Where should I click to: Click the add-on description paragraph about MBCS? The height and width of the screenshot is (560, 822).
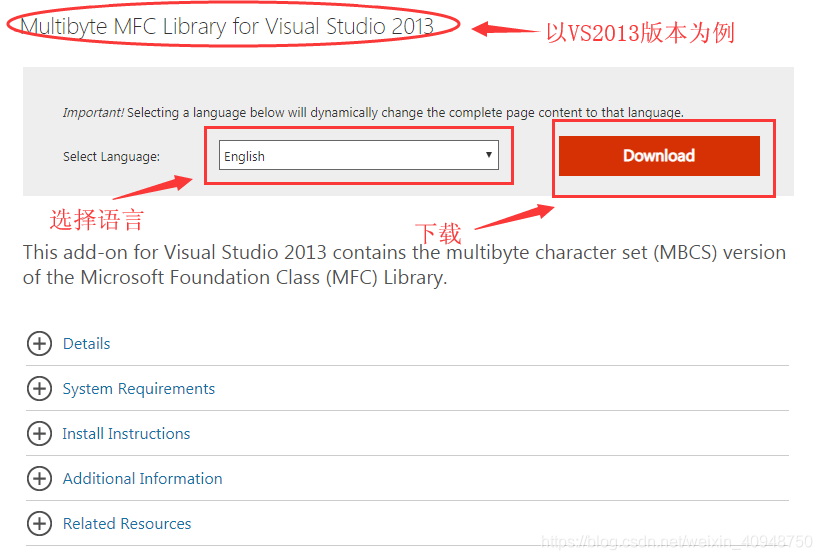point(404,265)
